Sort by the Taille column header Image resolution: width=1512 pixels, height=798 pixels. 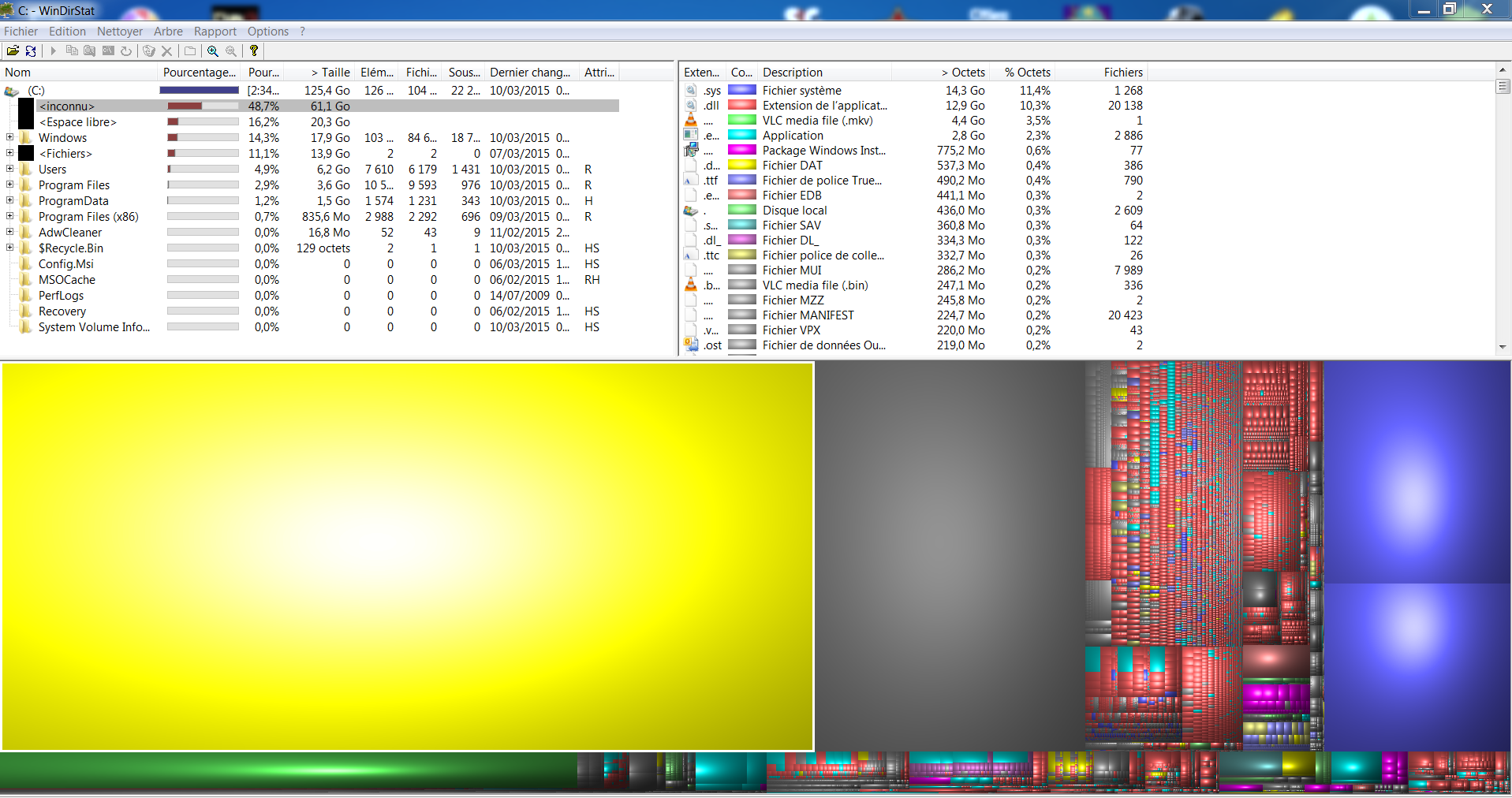pos(319,73)
